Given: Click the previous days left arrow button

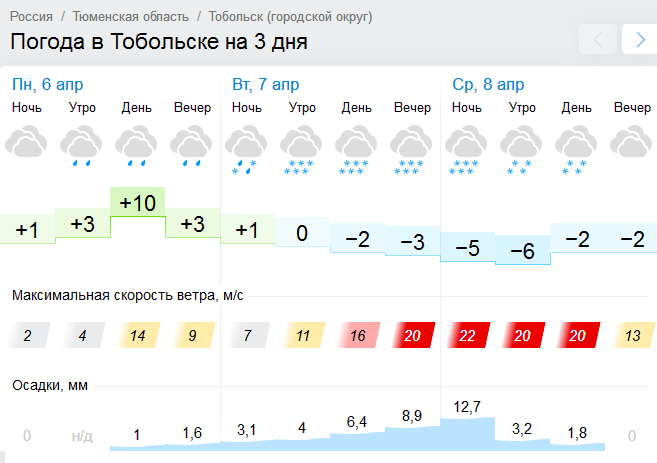Looking at the screenshot, I should tap(598, 39).
